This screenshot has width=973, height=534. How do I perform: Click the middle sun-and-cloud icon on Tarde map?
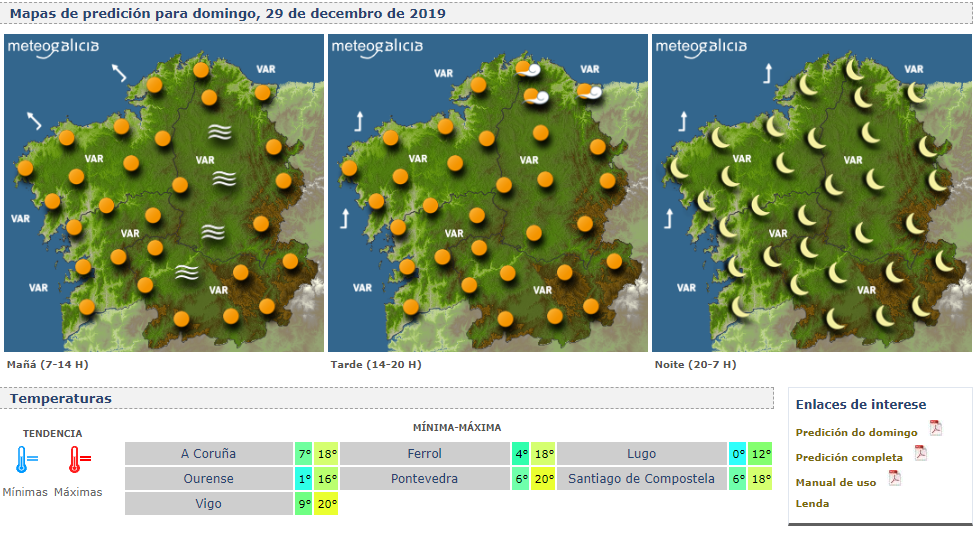(x=536, y=96)
